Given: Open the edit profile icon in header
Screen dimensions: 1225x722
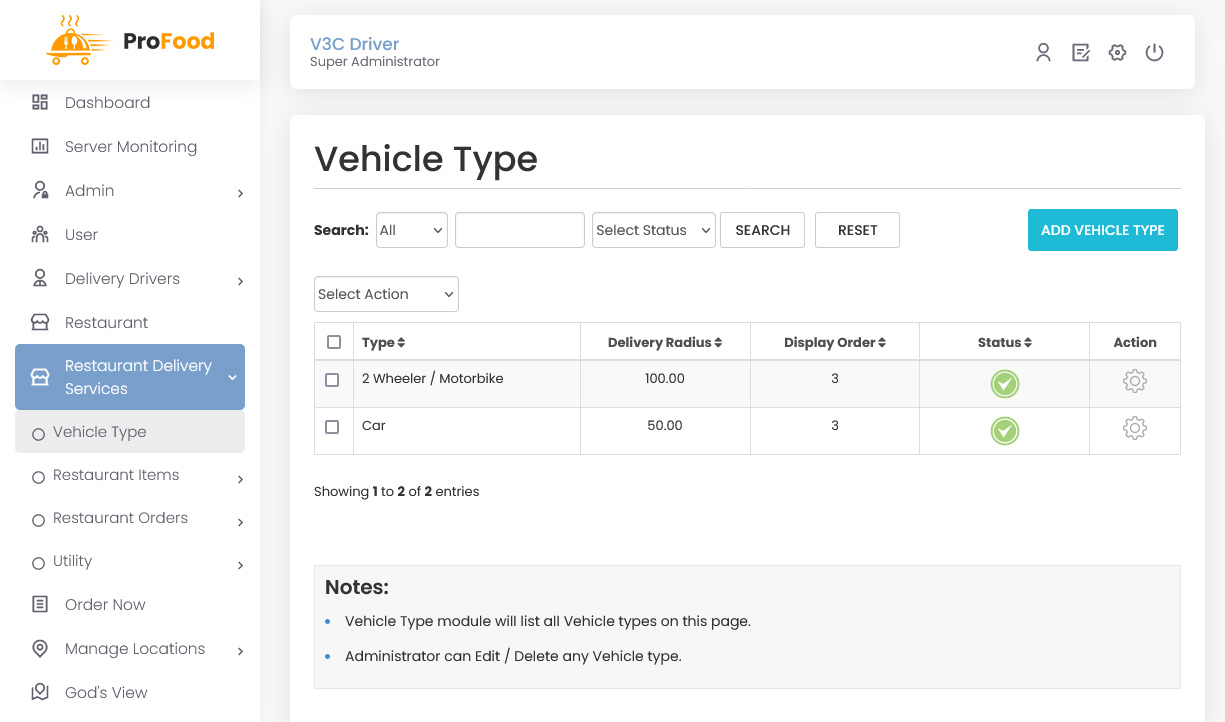Looking at the screenshot, I should [1080, 53].
